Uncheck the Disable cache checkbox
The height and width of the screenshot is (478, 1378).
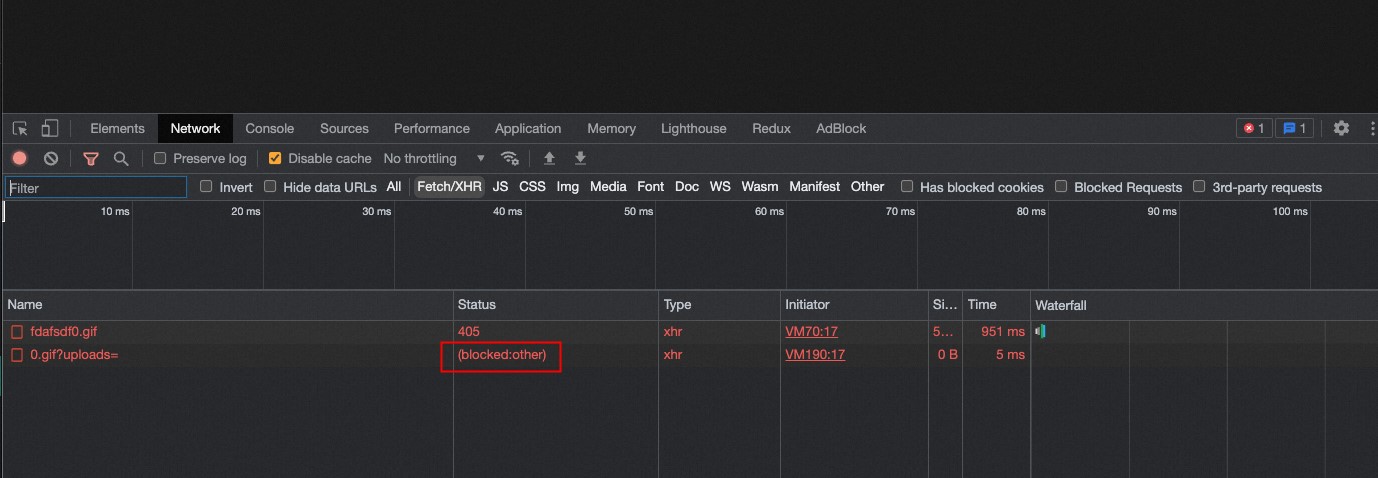(x=275, y=158)
